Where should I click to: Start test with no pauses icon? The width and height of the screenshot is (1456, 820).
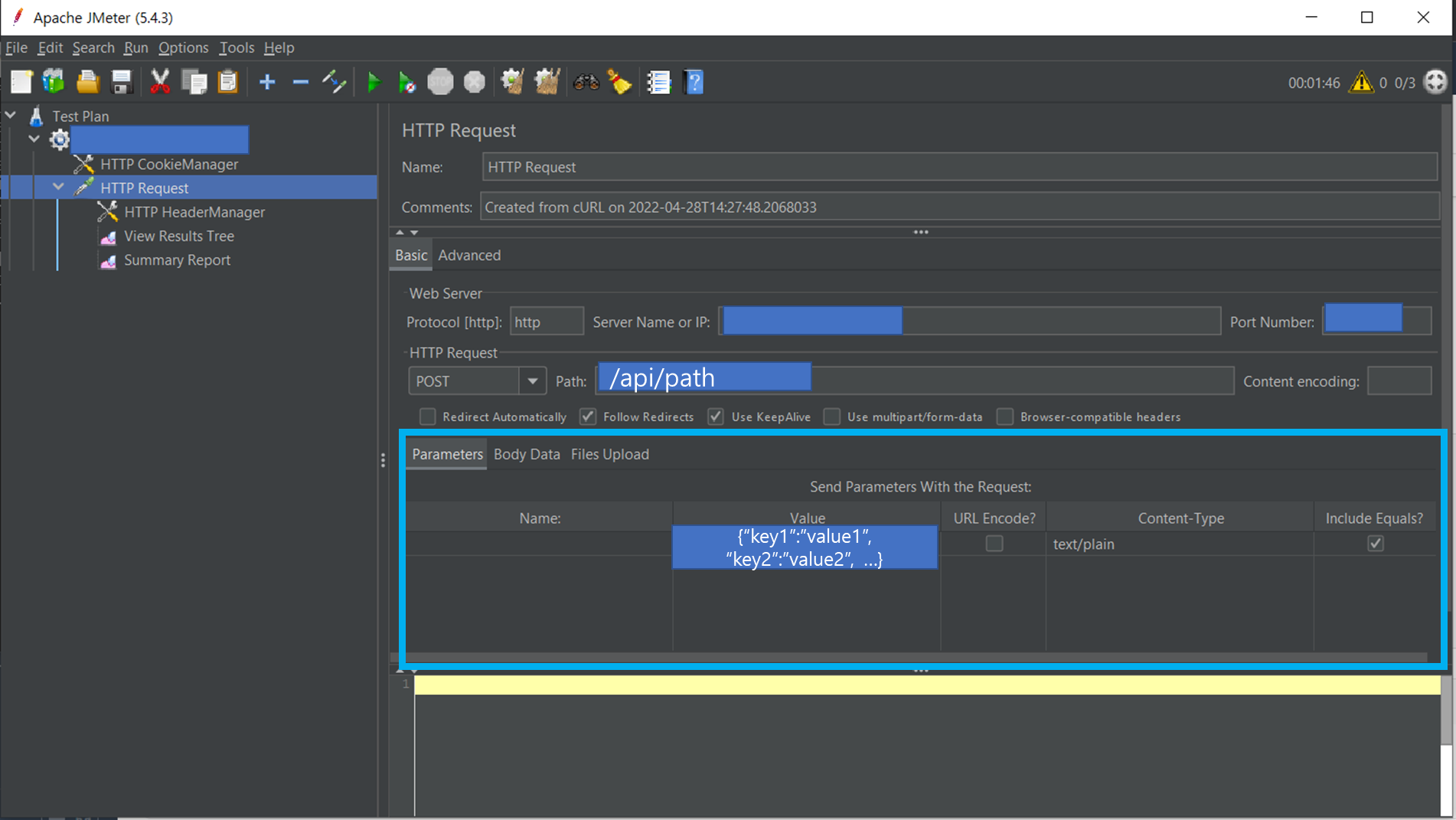pyautogui.click(x=407, y=82)
